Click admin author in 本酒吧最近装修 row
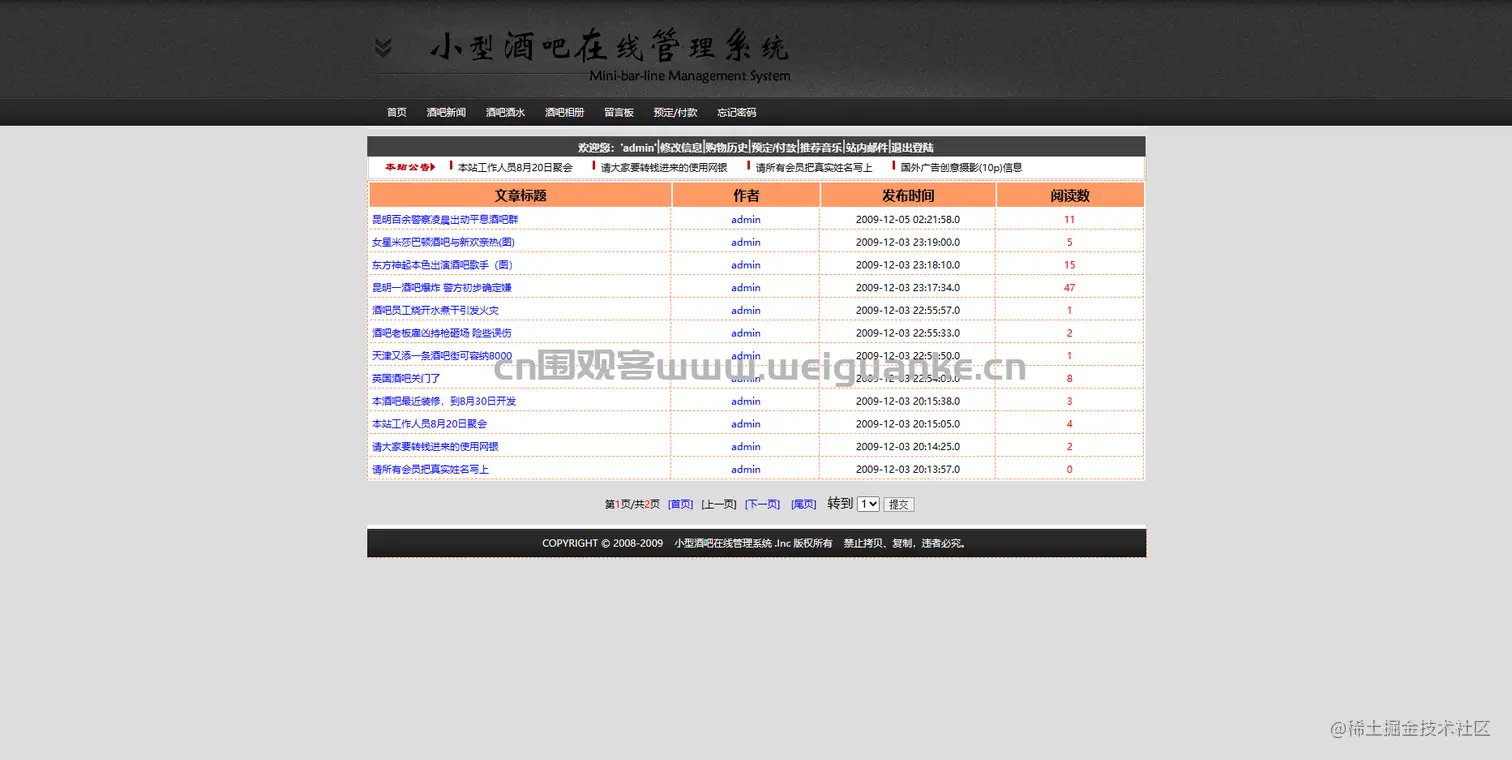Viewport: 1512px width, 760px height. pos(746,401)
